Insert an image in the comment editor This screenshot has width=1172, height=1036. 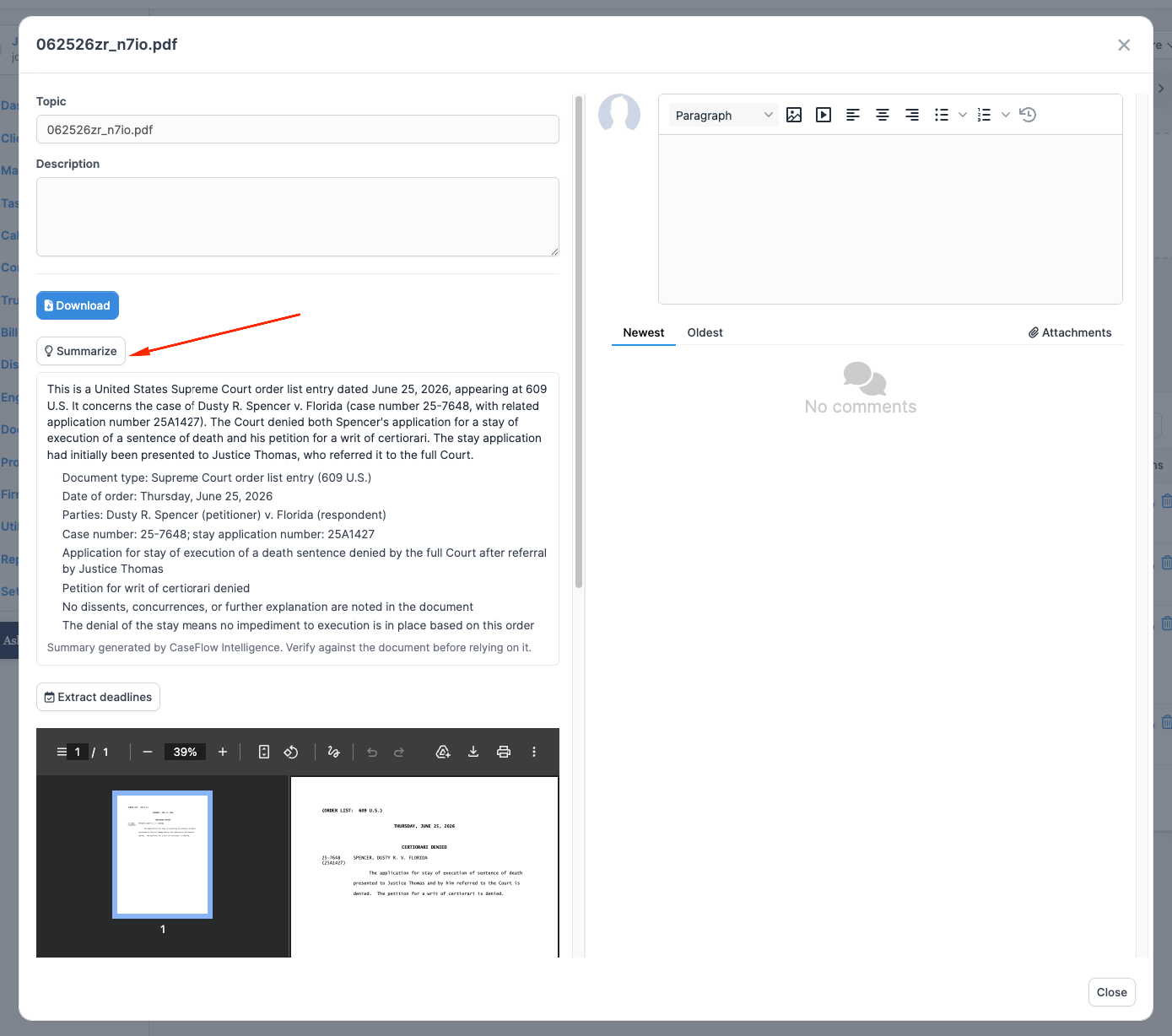[x=794, y=115]
